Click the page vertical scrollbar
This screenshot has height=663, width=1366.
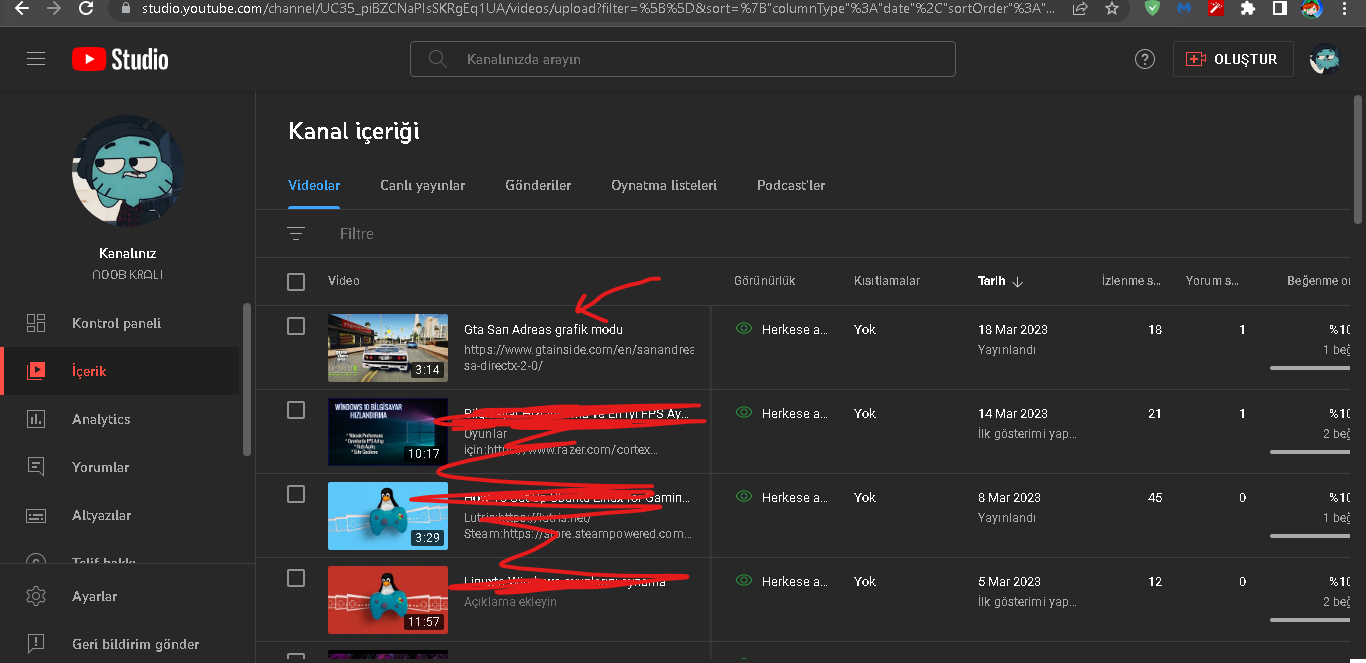(1357, 160)
